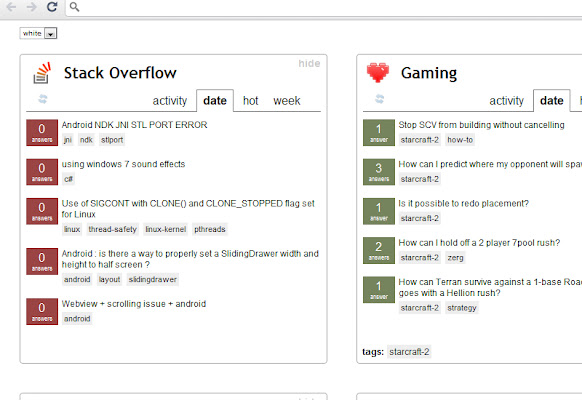The image size is (582, 400).
Task: Open Is it possible to redo placement
Action: [464, 203]
